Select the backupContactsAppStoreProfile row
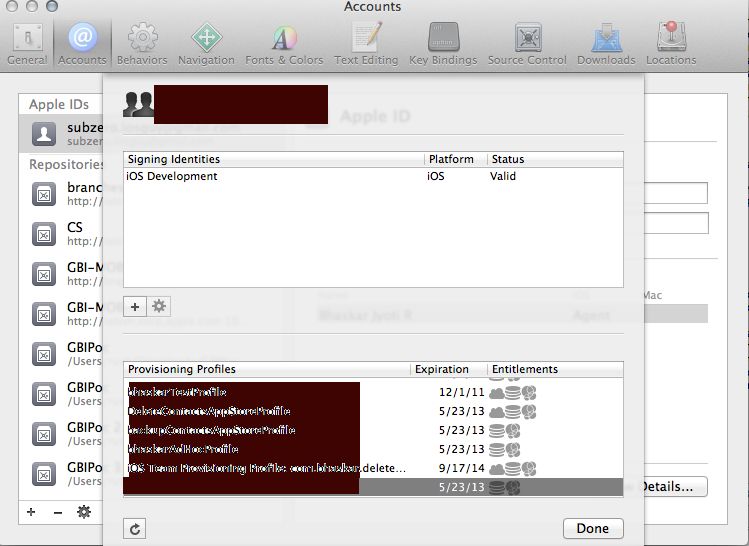 373,430
